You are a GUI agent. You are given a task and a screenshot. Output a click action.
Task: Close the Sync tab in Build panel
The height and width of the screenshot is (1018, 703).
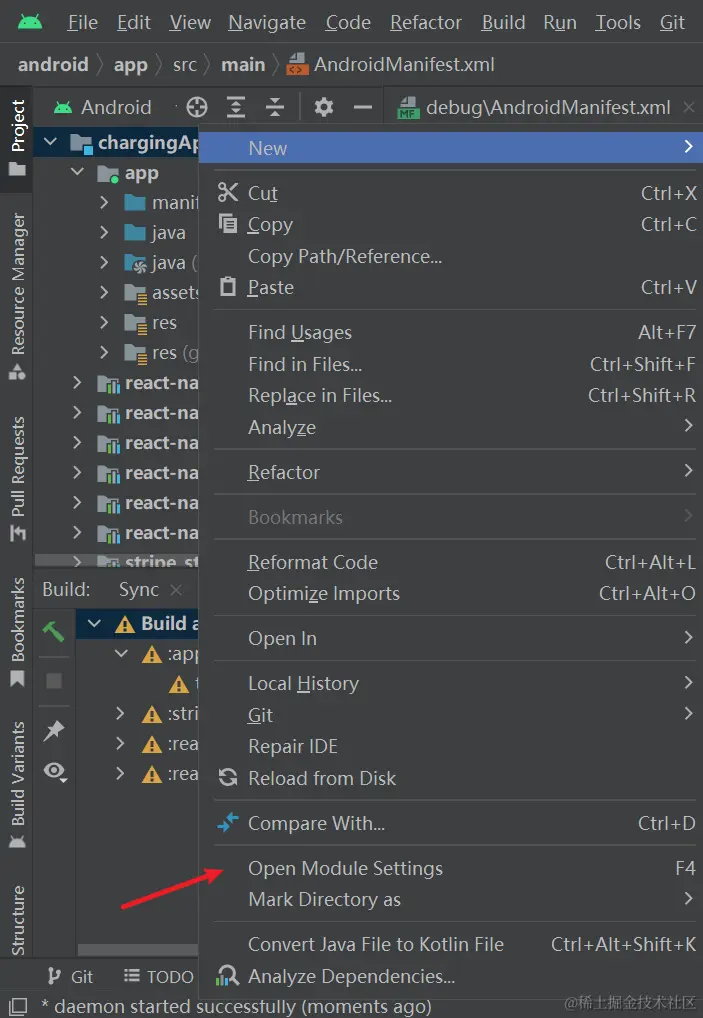pyautogui.click(x=176, y=590)
